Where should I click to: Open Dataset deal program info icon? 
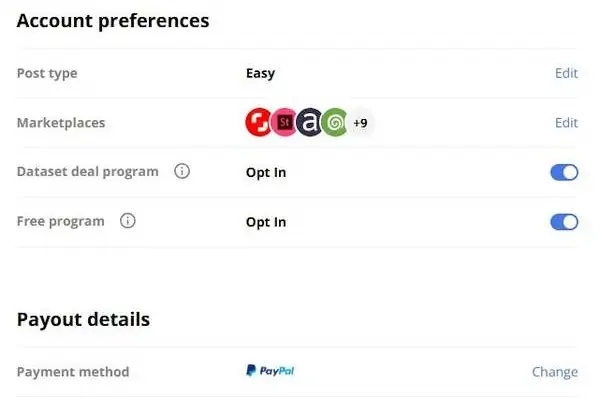pos(182,171)
